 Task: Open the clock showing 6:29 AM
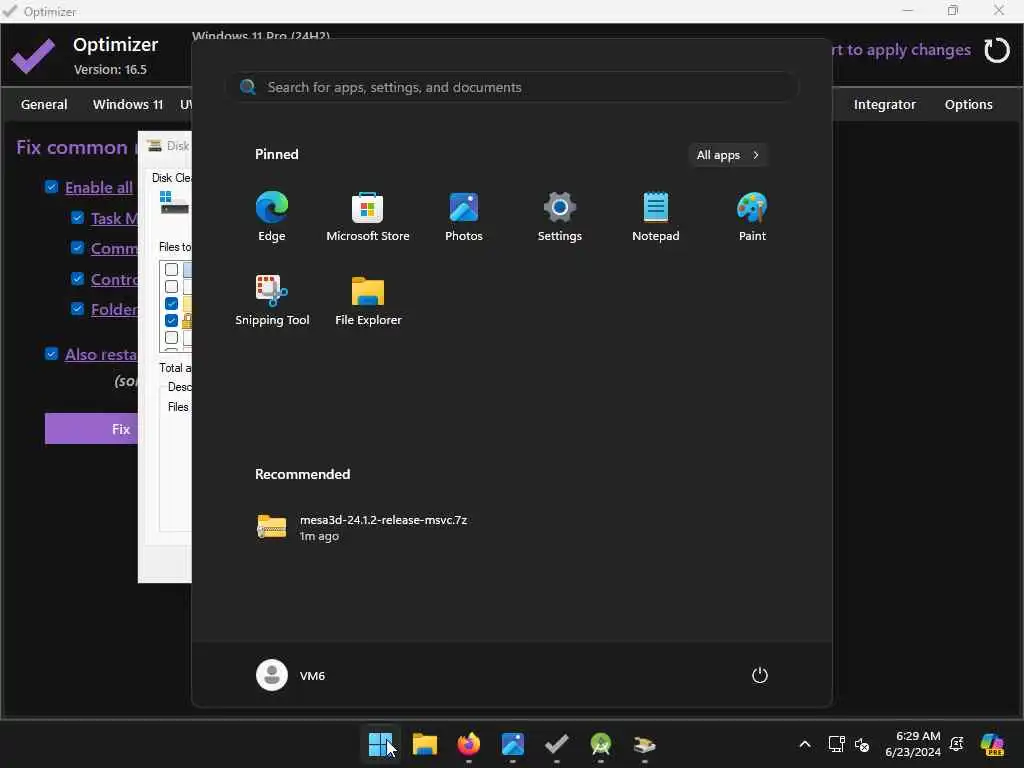913,744
